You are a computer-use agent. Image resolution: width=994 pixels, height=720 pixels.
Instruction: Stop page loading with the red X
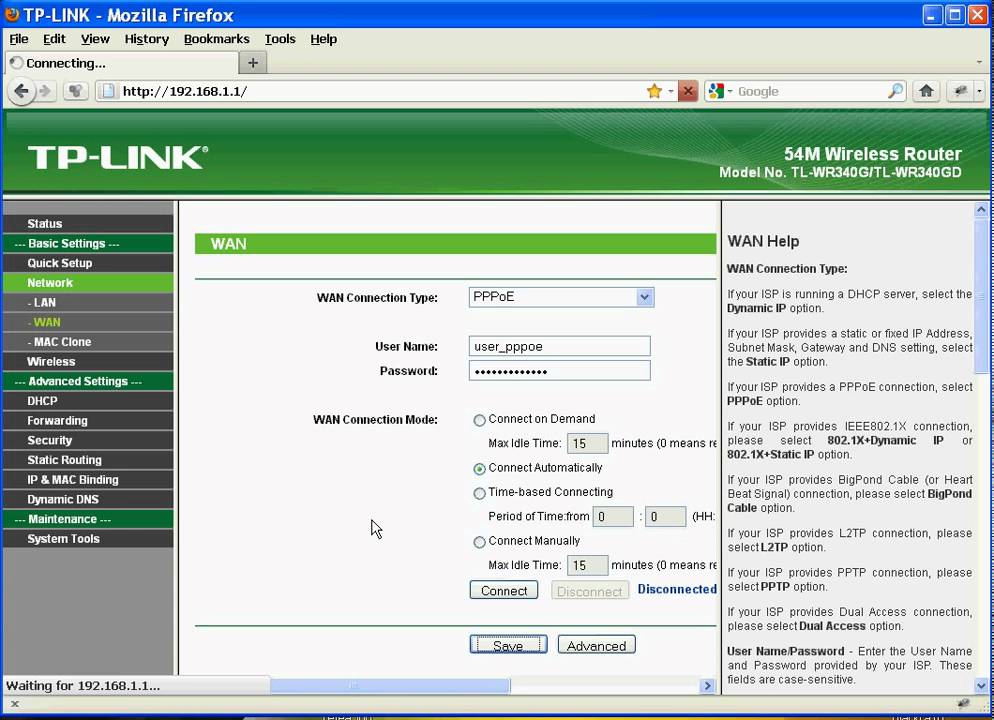(687, 91)
